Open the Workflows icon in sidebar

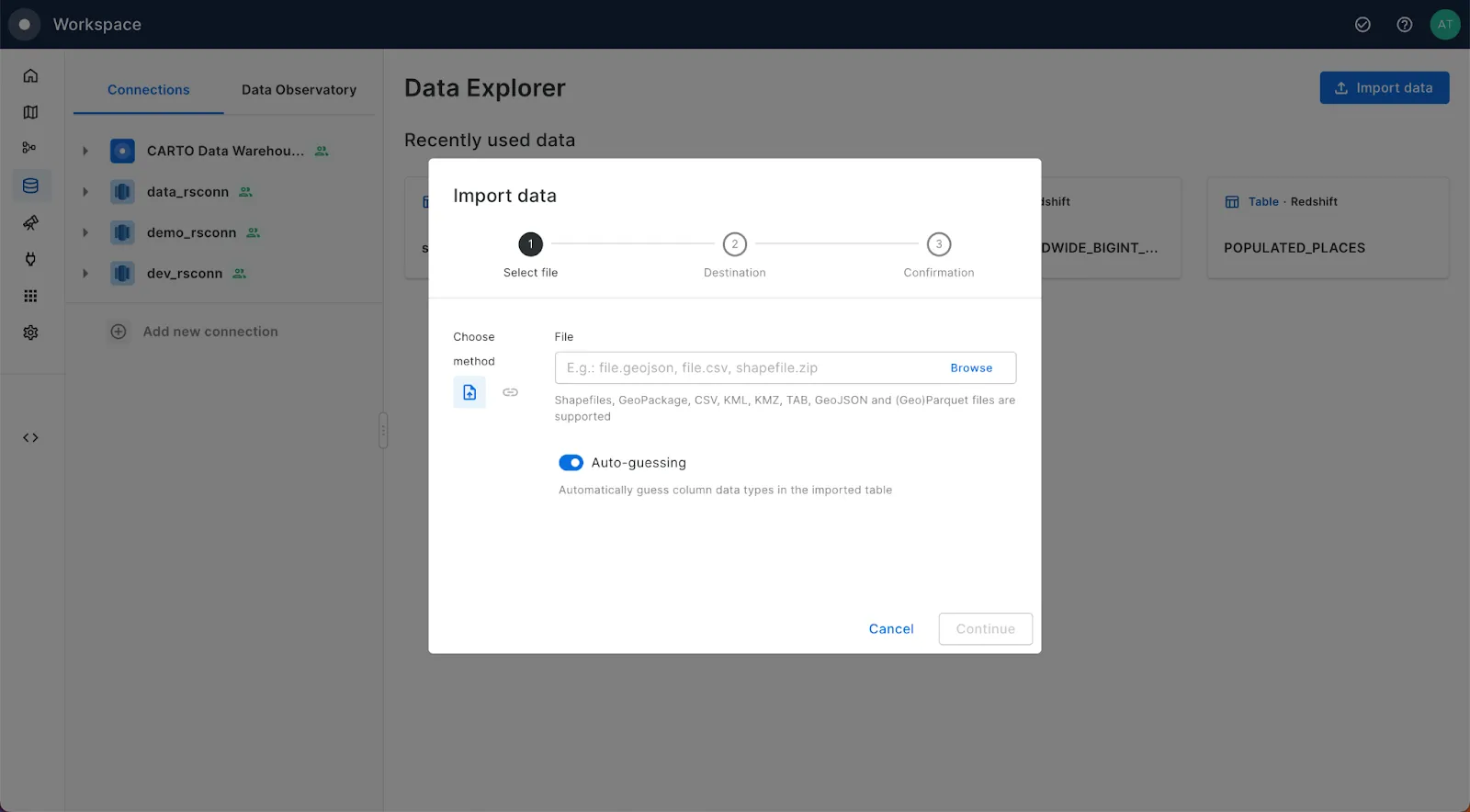point(30,148)
